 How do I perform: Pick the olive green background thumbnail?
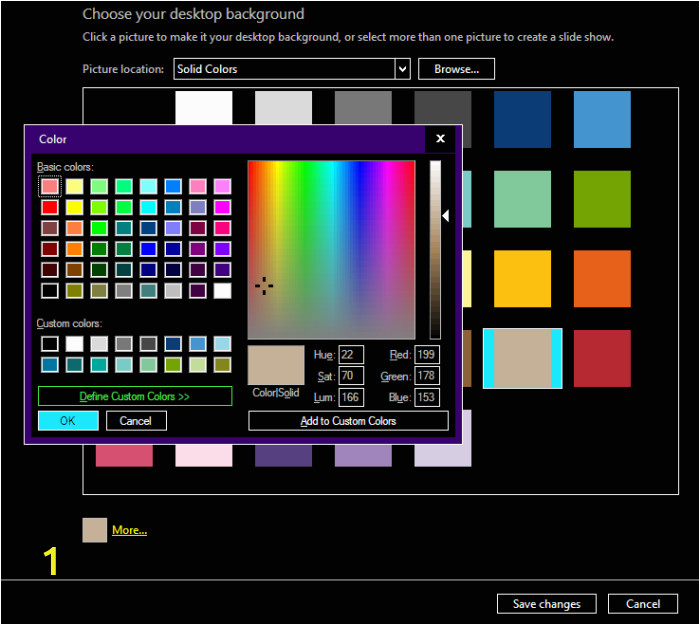tap(602, 198)
